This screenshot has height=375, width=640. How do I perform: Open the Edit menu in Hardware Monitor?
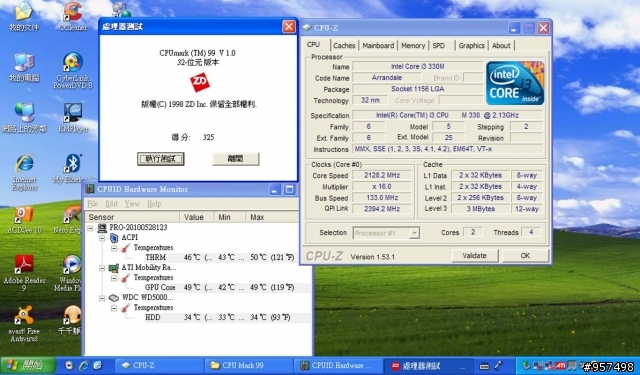click(x=111, y=204)
